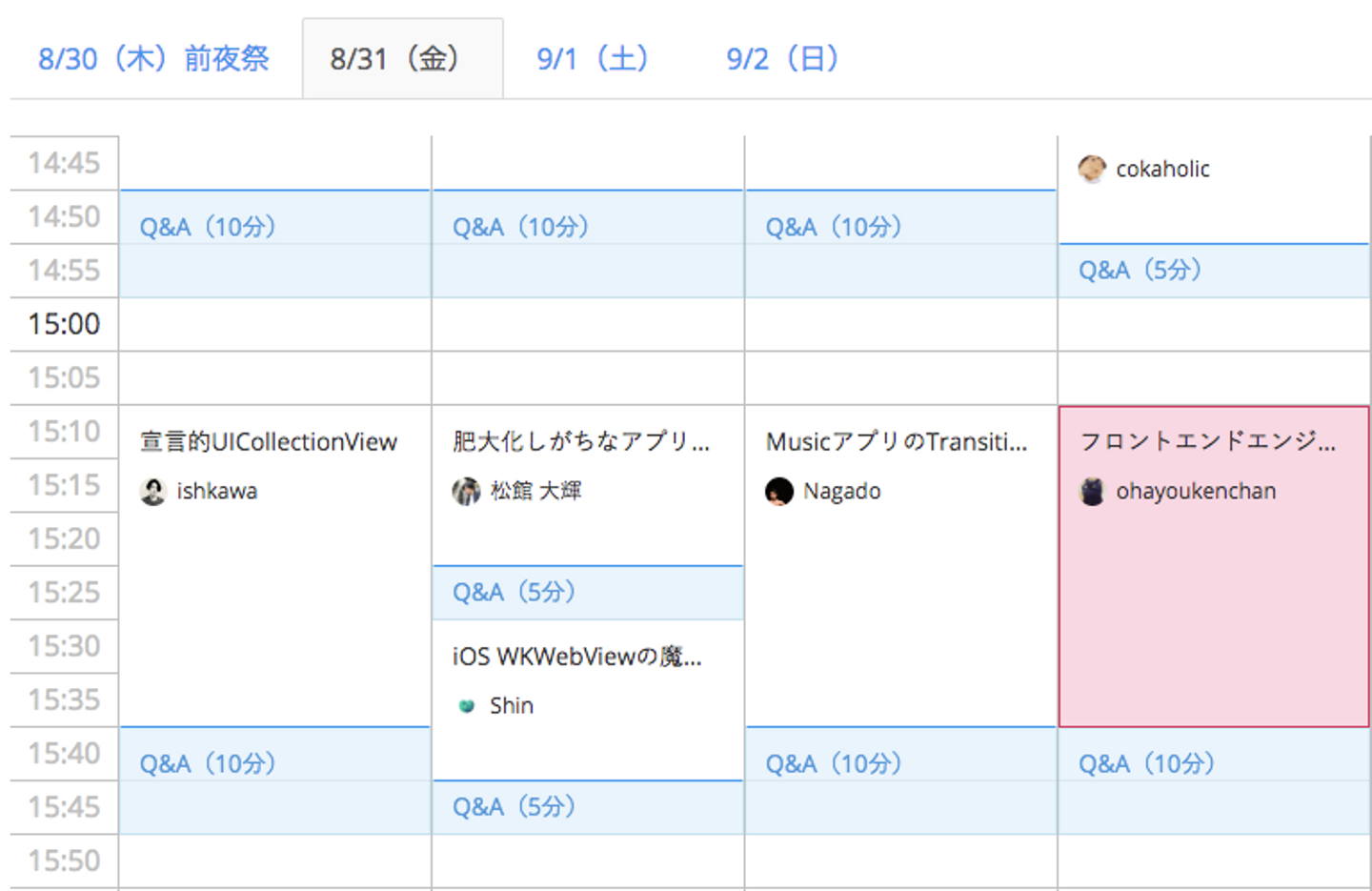Click ohayoukenchan's avatar icon
This screenshot has width=1372, height=891.
click(1092, 492)
